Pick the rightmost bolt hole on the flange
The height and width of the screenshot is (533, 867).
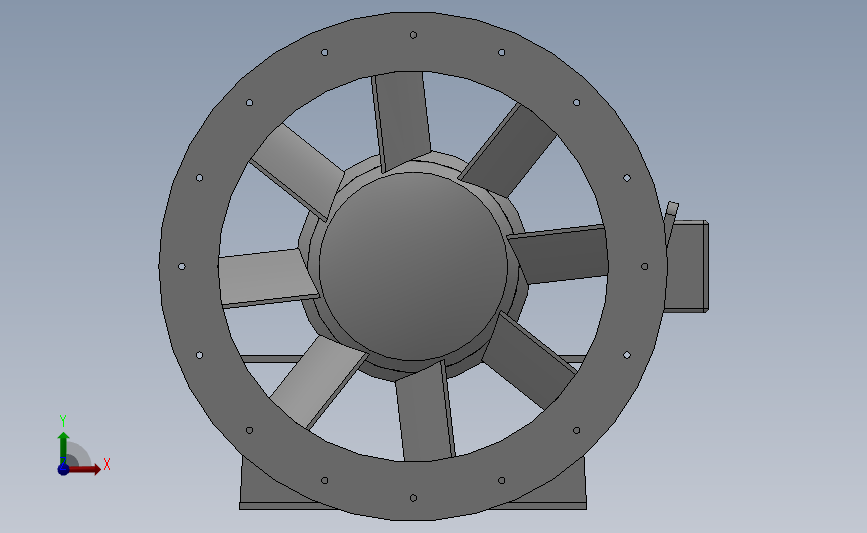point(645,266)
